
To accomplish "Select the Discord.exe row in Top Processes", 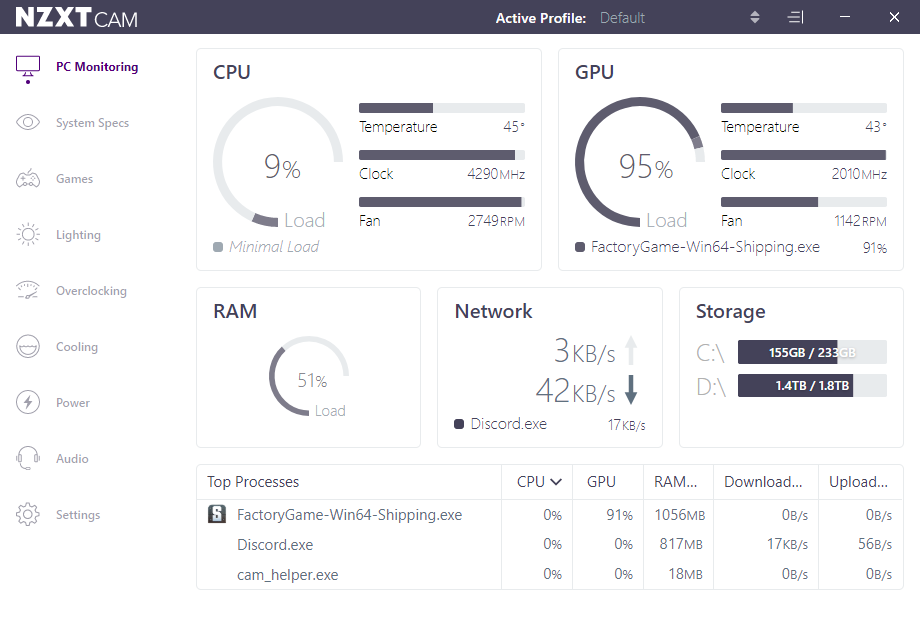I will 275,545.
